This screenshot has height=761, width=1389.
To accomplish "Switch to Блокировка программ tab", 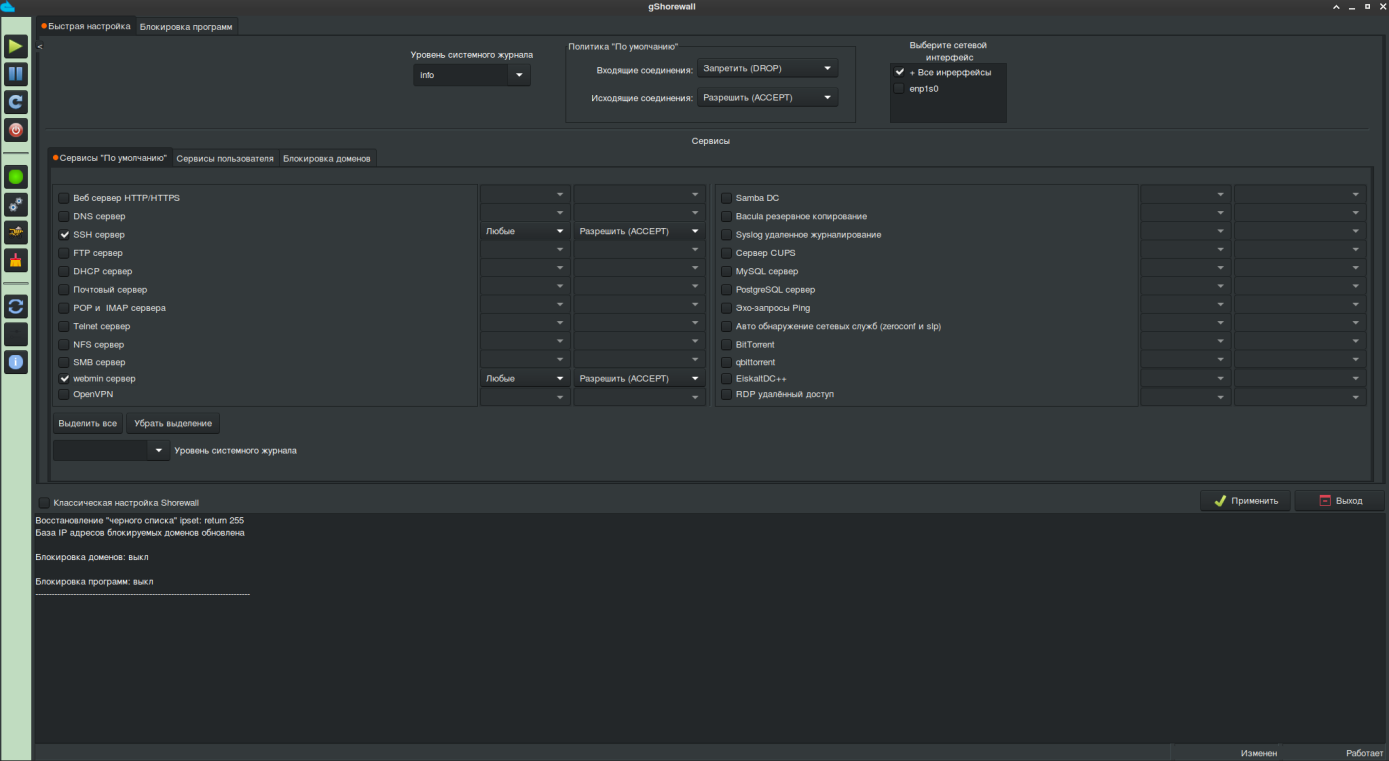I will [186, 27].
